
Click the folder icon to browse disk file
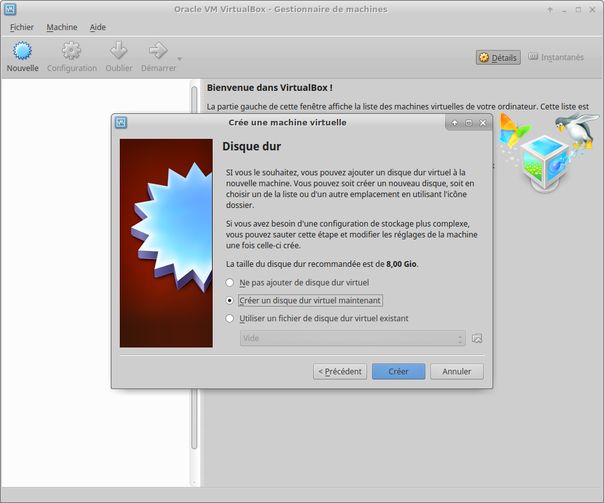point(477,338)
